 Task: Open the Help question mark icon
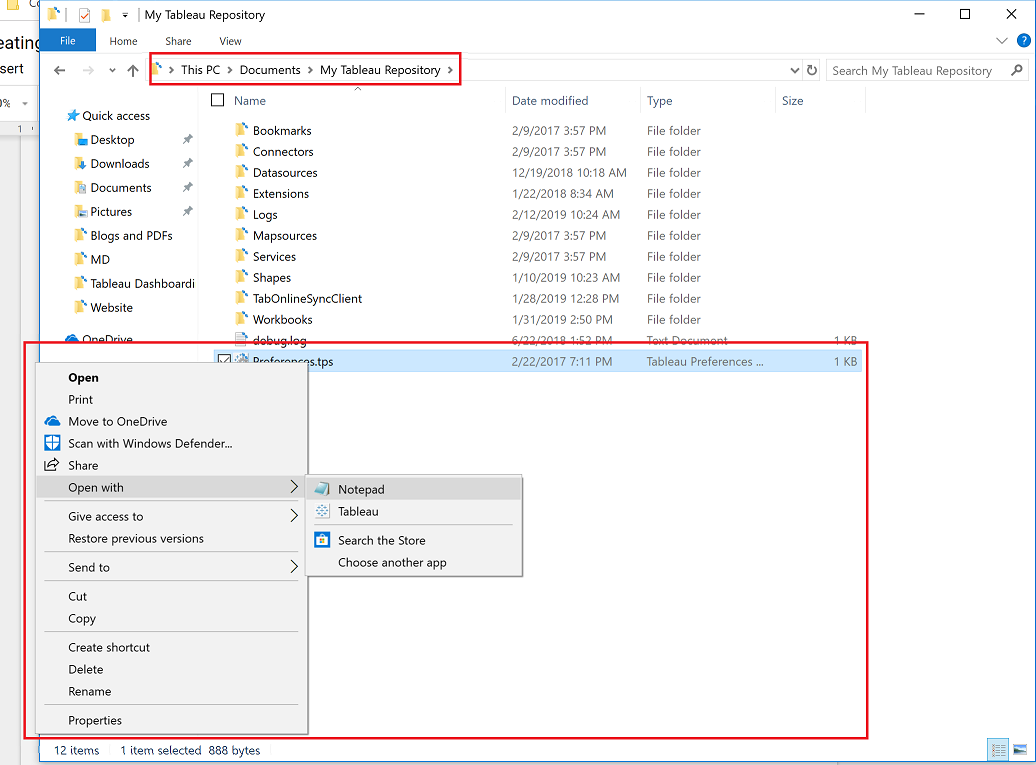point(1023,41)
